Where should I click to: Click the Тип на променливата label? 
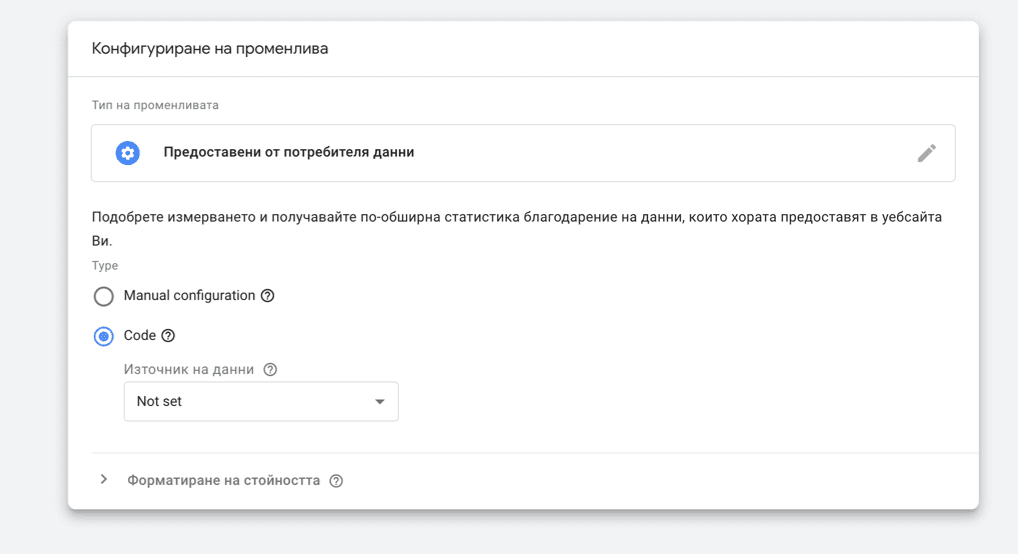click(155, 105)
